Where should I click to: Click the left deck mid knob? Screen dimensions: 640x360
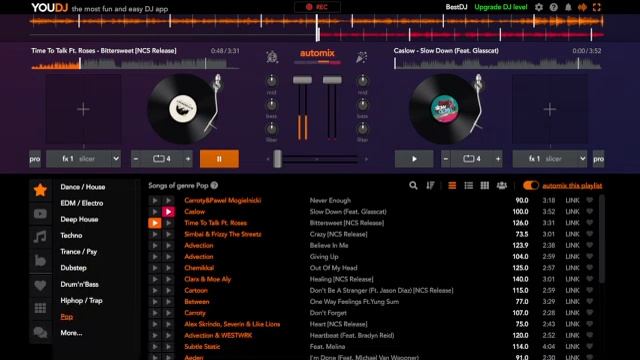tap(271, 81)
